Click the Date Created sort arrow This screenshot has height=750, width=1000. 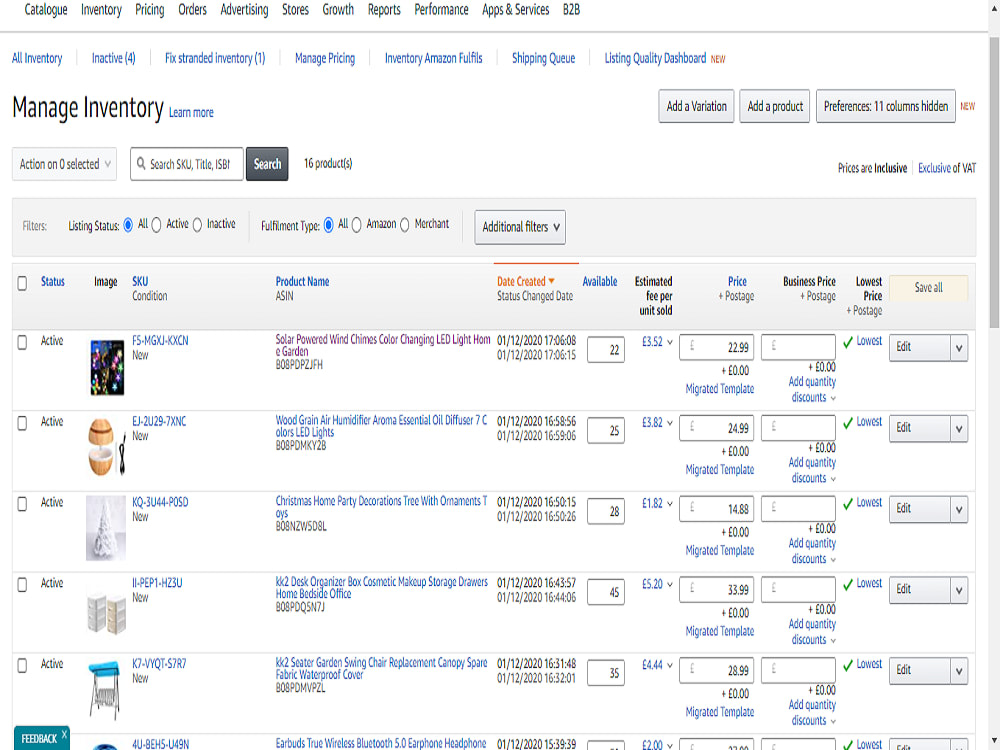[x=552, y=281]
